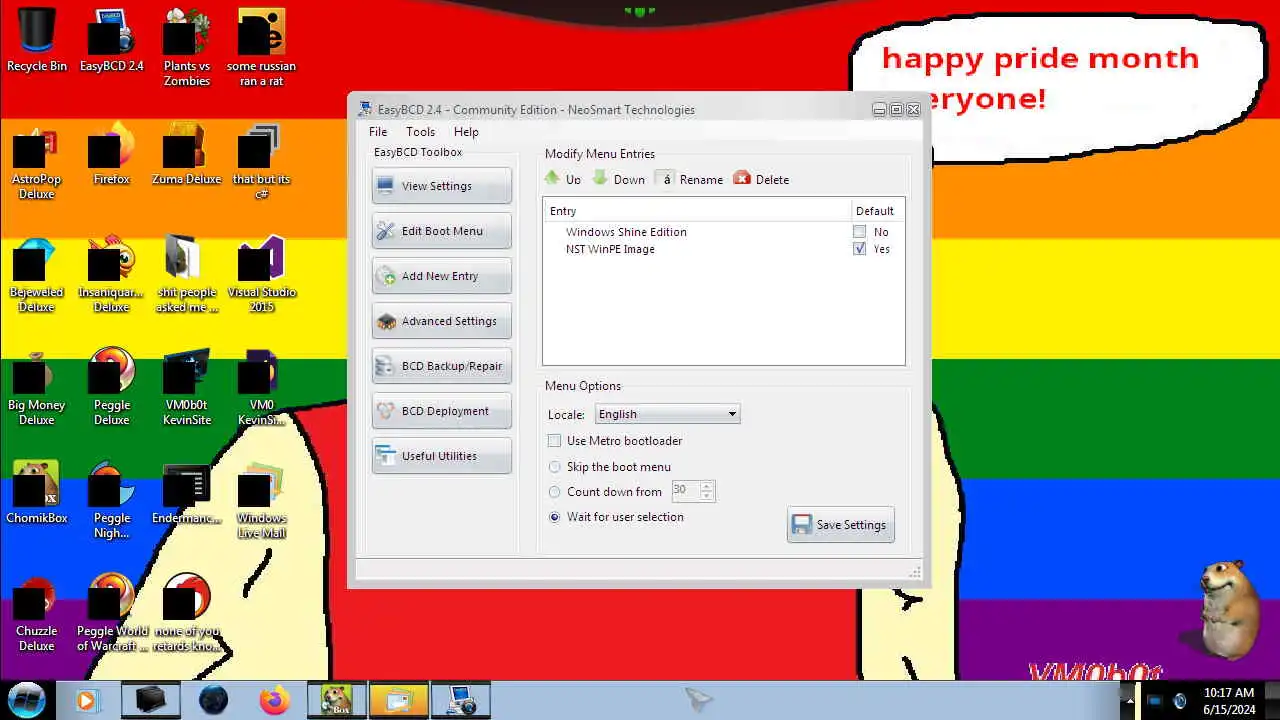
Task: Open Edit Boot Menu tool
Action: [441, 231]
